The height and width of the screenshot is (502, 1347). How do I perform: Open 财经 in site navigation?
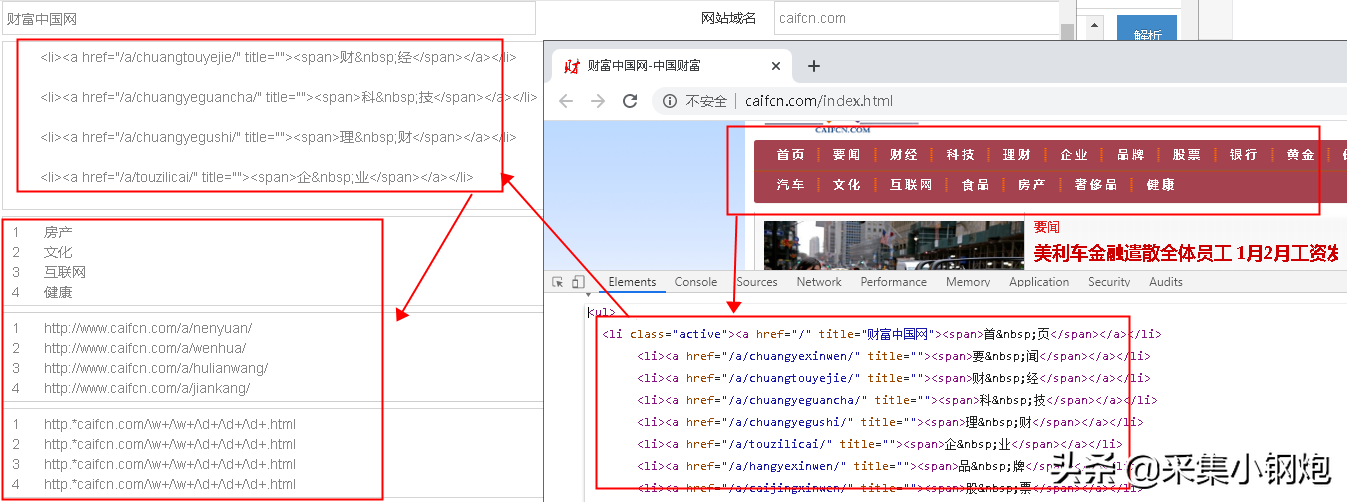(x=903, y=155)
